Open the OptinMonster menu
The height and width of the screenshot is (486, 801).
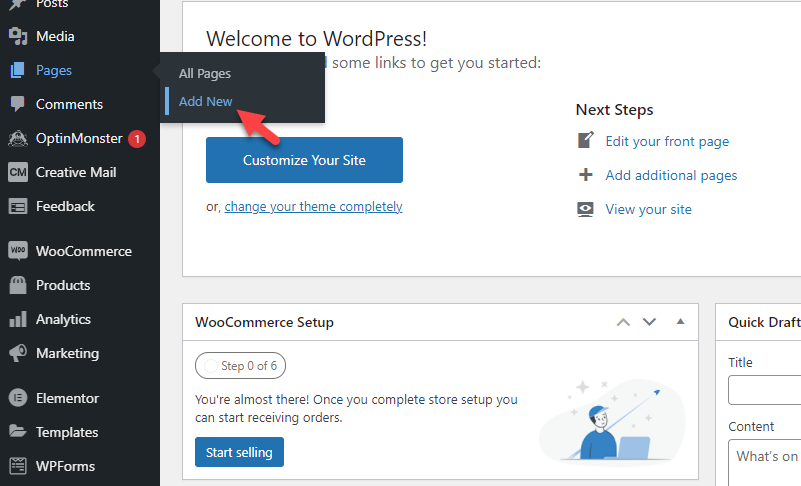pos(80,138)
